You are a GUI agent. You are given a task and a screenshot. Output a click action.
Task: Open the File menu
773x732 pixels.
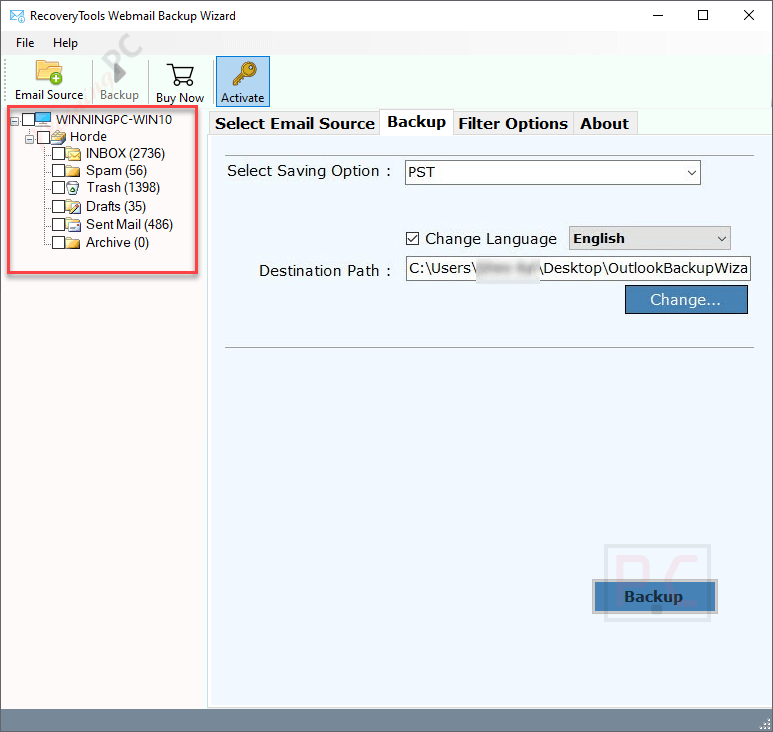tap(25, 43)
